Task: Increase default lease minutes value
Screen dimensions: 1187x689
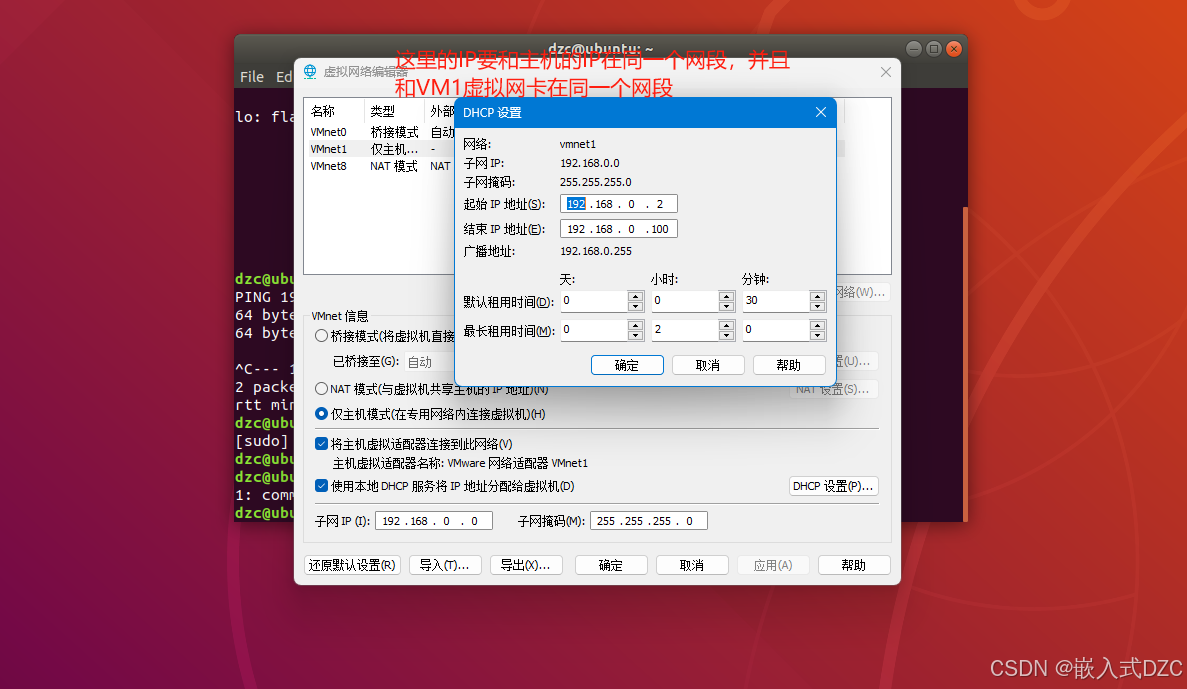Action: [818, 296]
